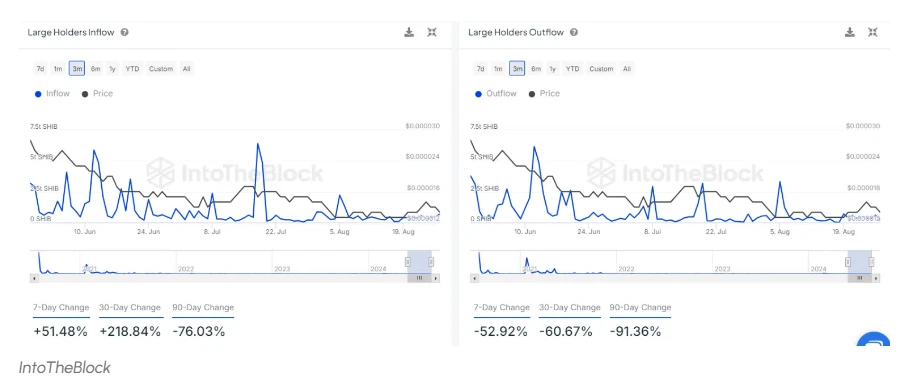Select 6m range on Outflow chart
This screenshot has width=902, height=388.
pos(536,69)
